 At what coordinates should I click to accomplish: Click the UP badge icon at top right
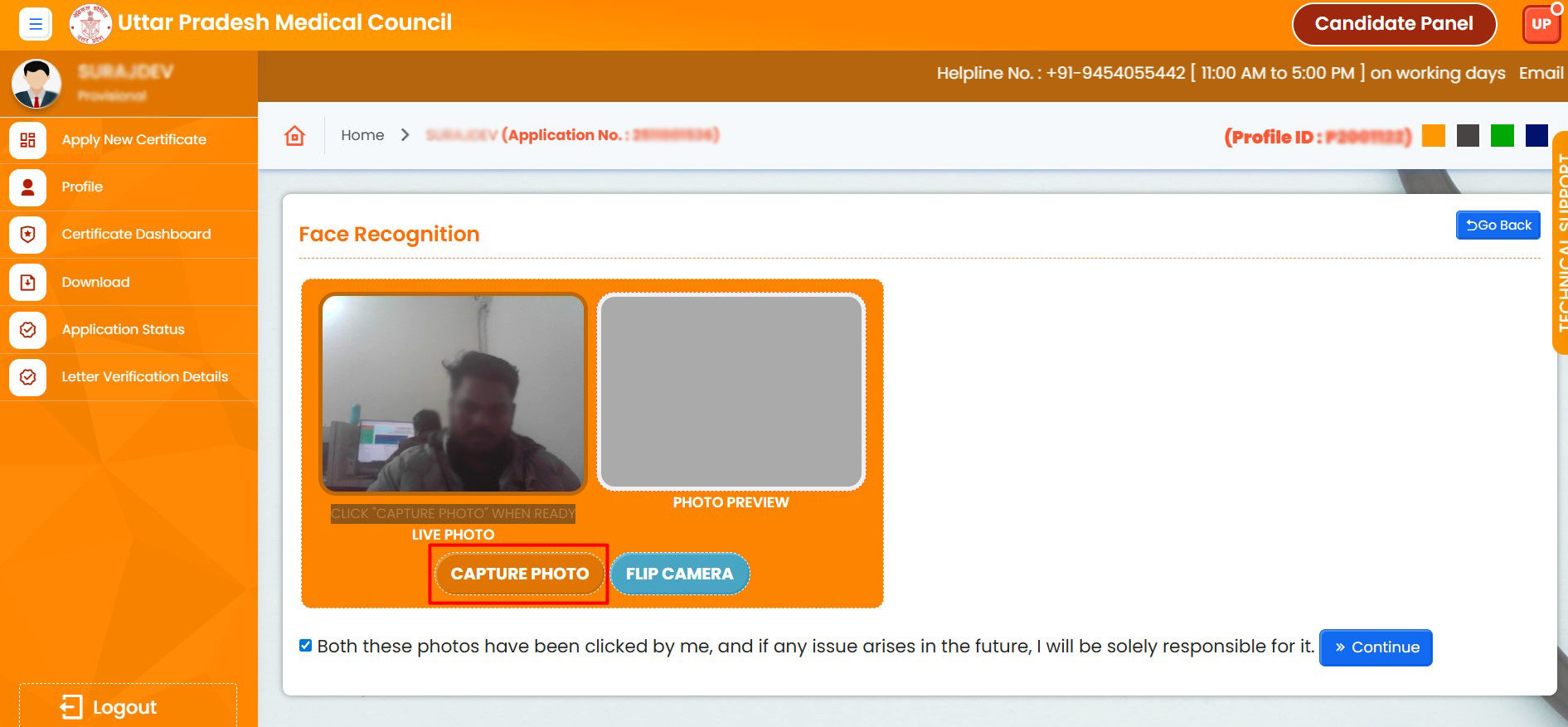(1541, 24)
